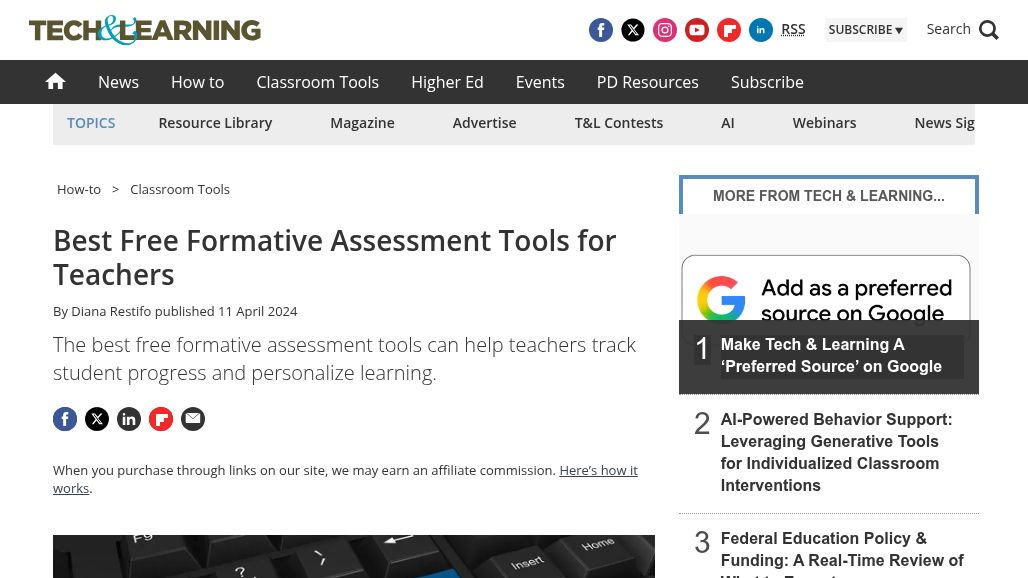Open the AI topic link
The image size is (1028, 578).
(728, 123)
